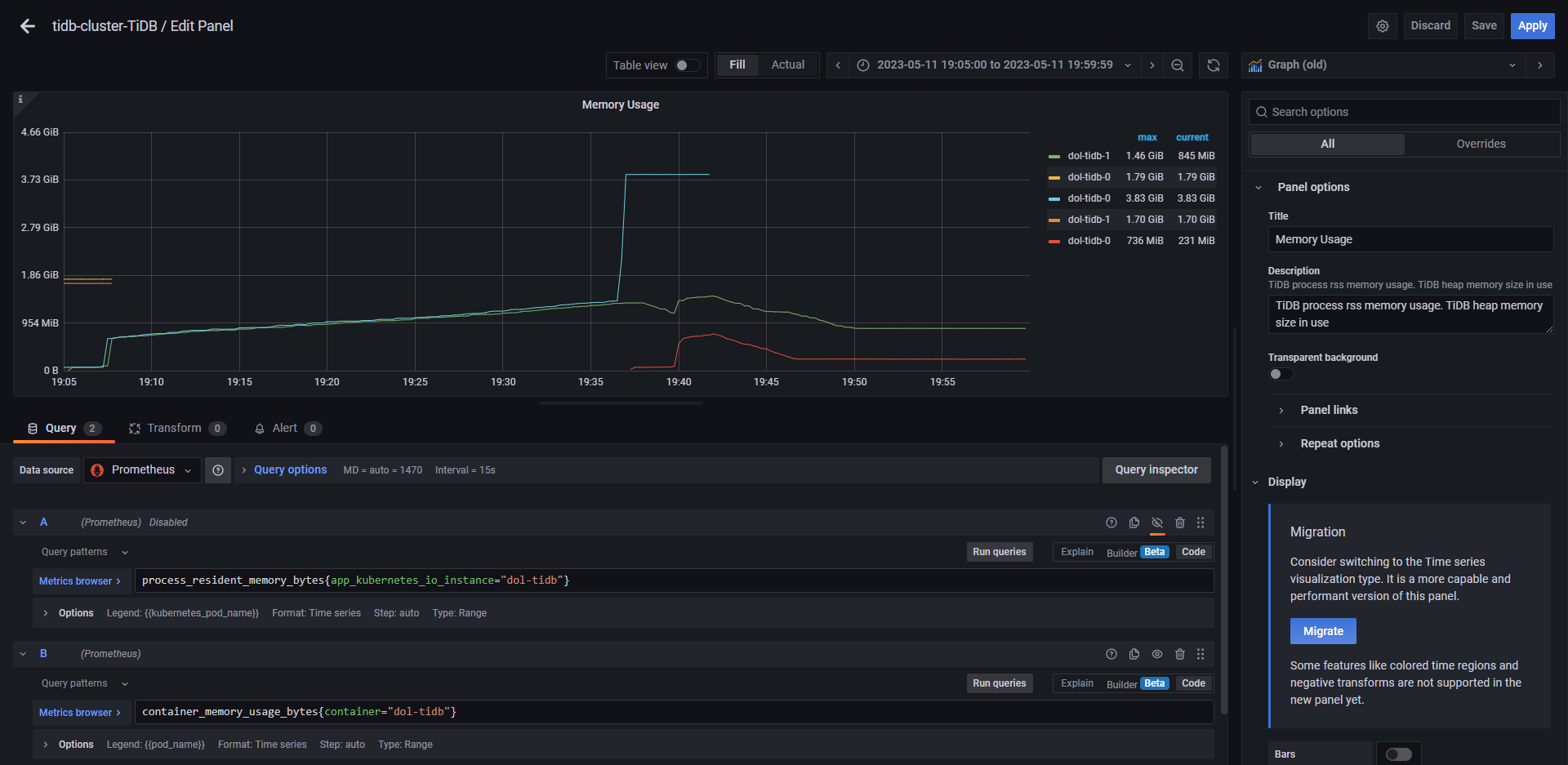
Task: Refresh the dashboard data
Action: click(1214, 64)
